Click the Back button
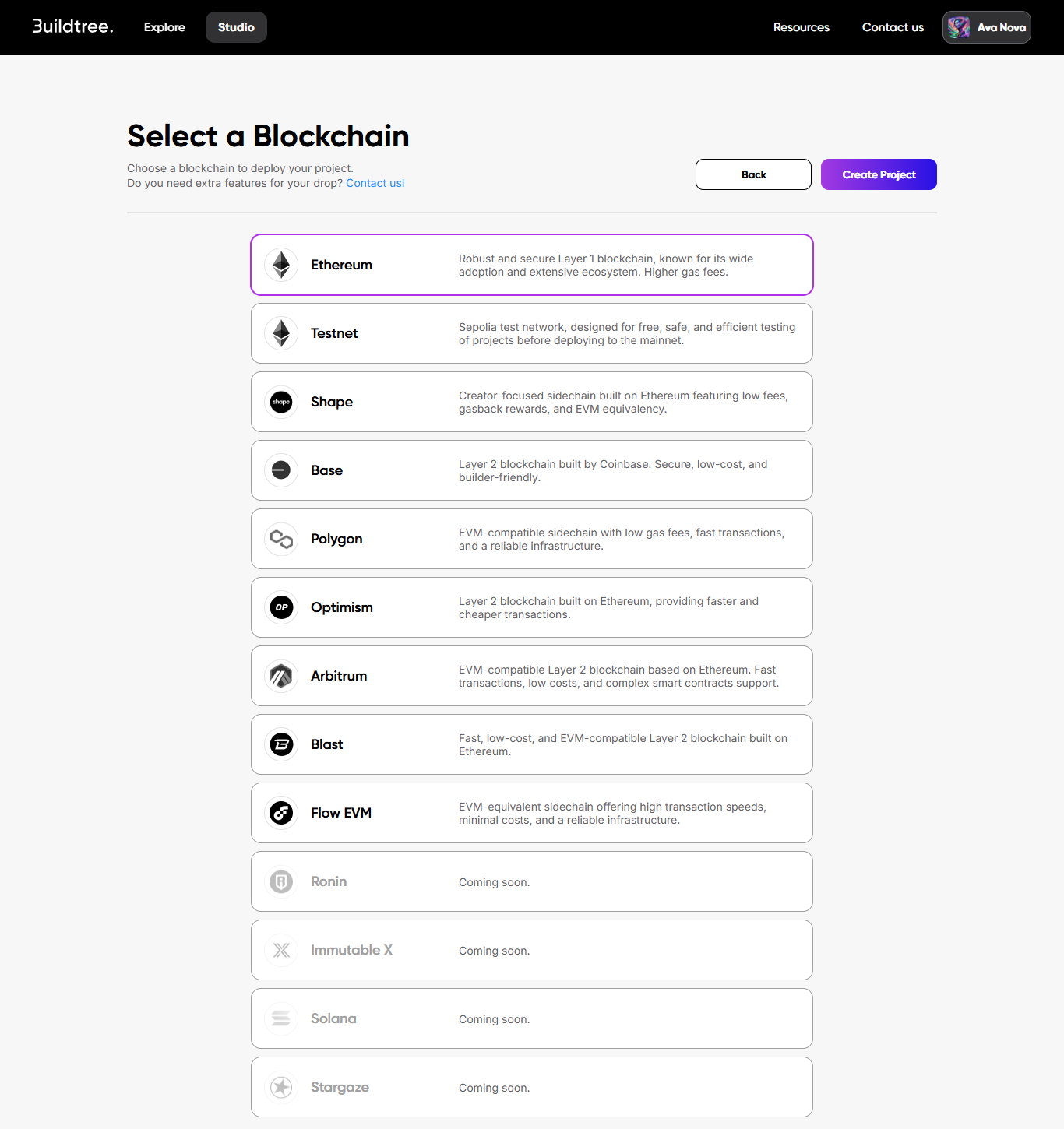This screenshot has width=1064, height=1129. [753, 174]
